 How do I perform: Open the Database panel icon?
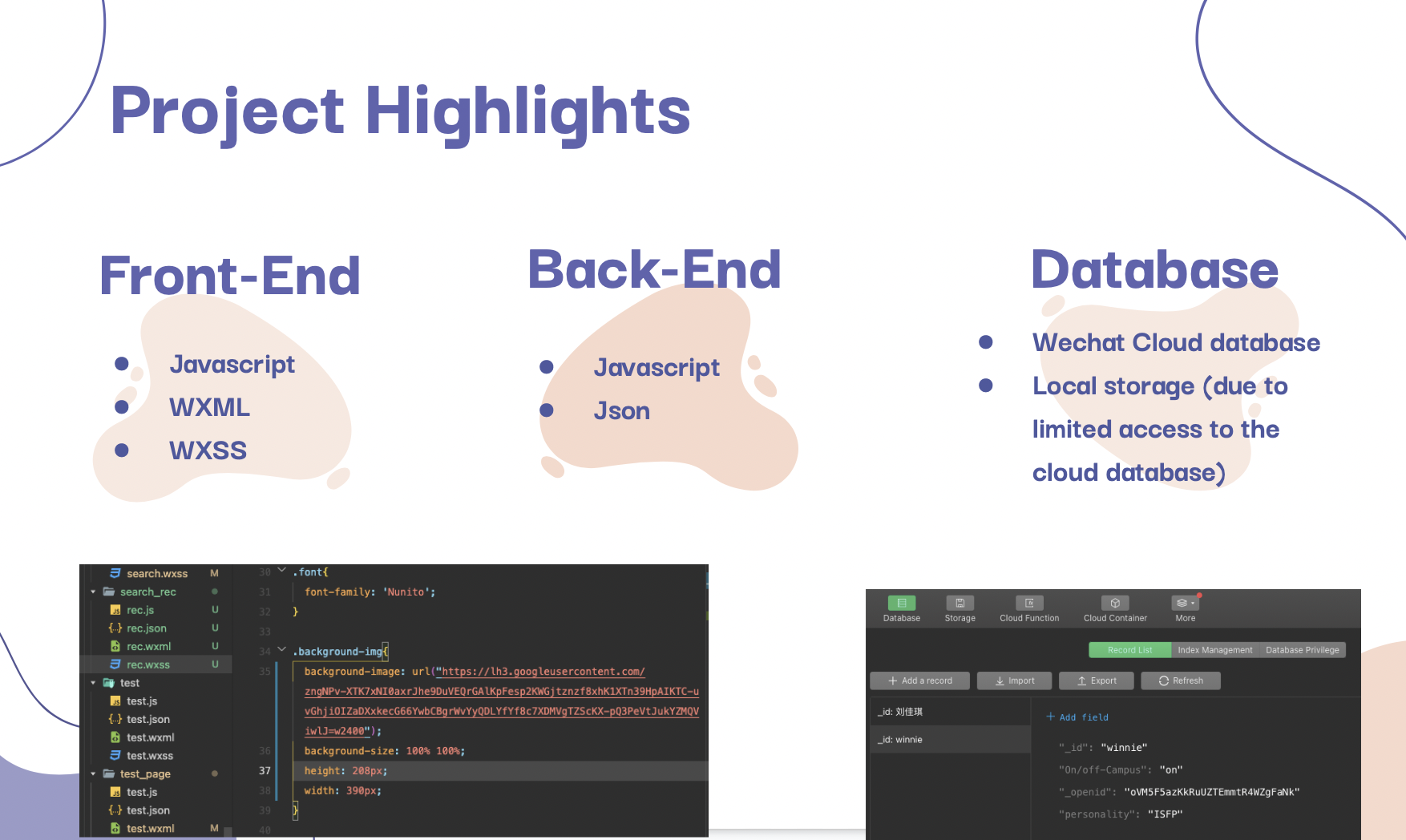[902, 603]
